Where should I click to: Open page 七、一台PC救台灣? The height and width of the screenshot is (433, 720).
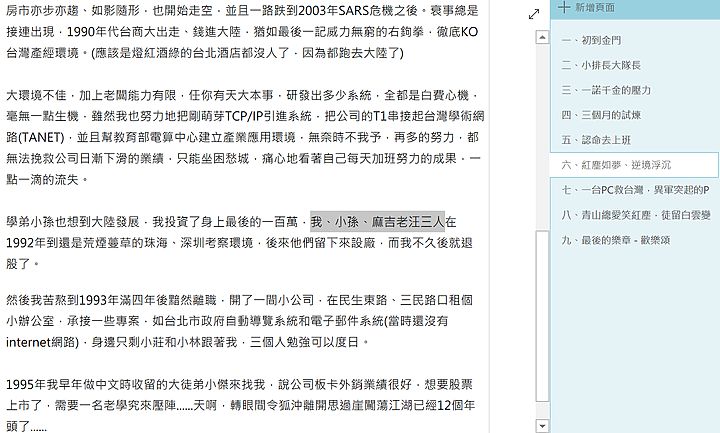coord(636,190)
